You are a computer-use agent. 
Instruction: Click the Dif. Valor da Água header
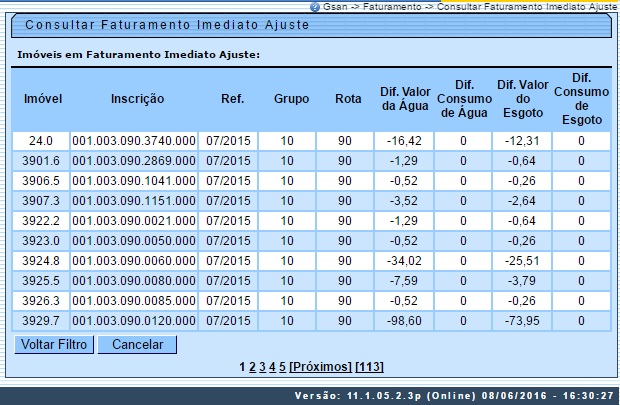(x=404, y=99)
